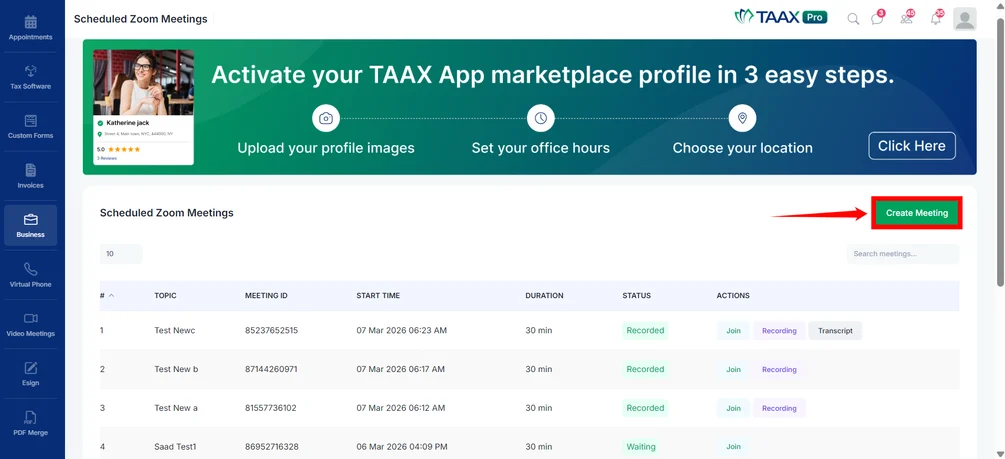1005x459 pixels.
Task: Click start time 07 Mar 2026 06:17 AM
Action: click(x=401, y=369)
